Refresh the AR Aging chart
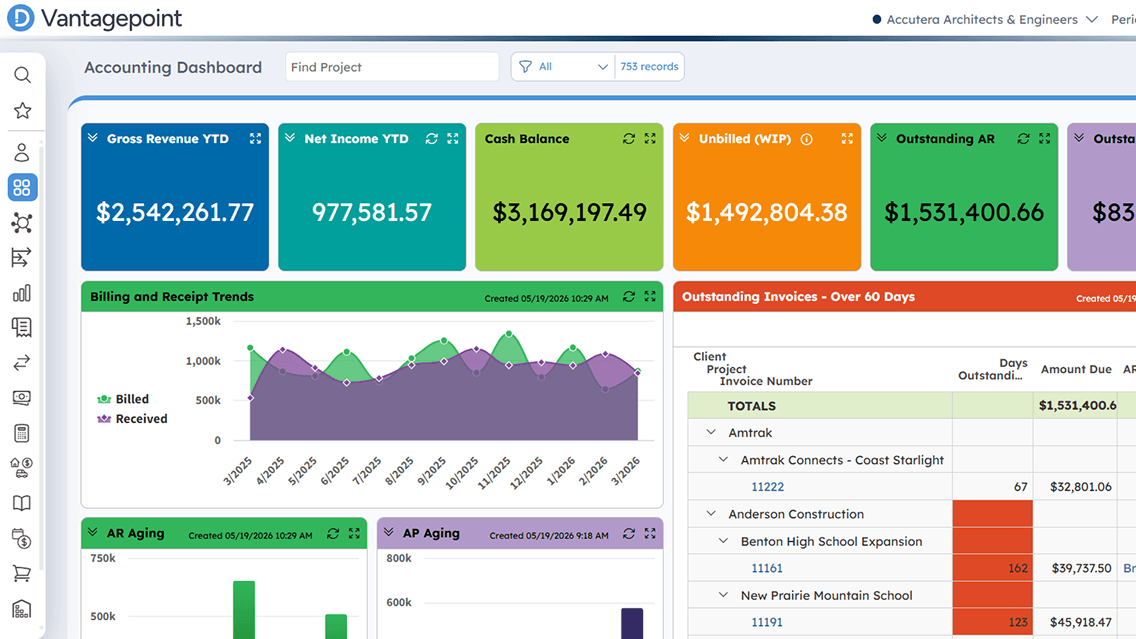This screenshot has width=1136, height=639. click(x=333, y=534)
